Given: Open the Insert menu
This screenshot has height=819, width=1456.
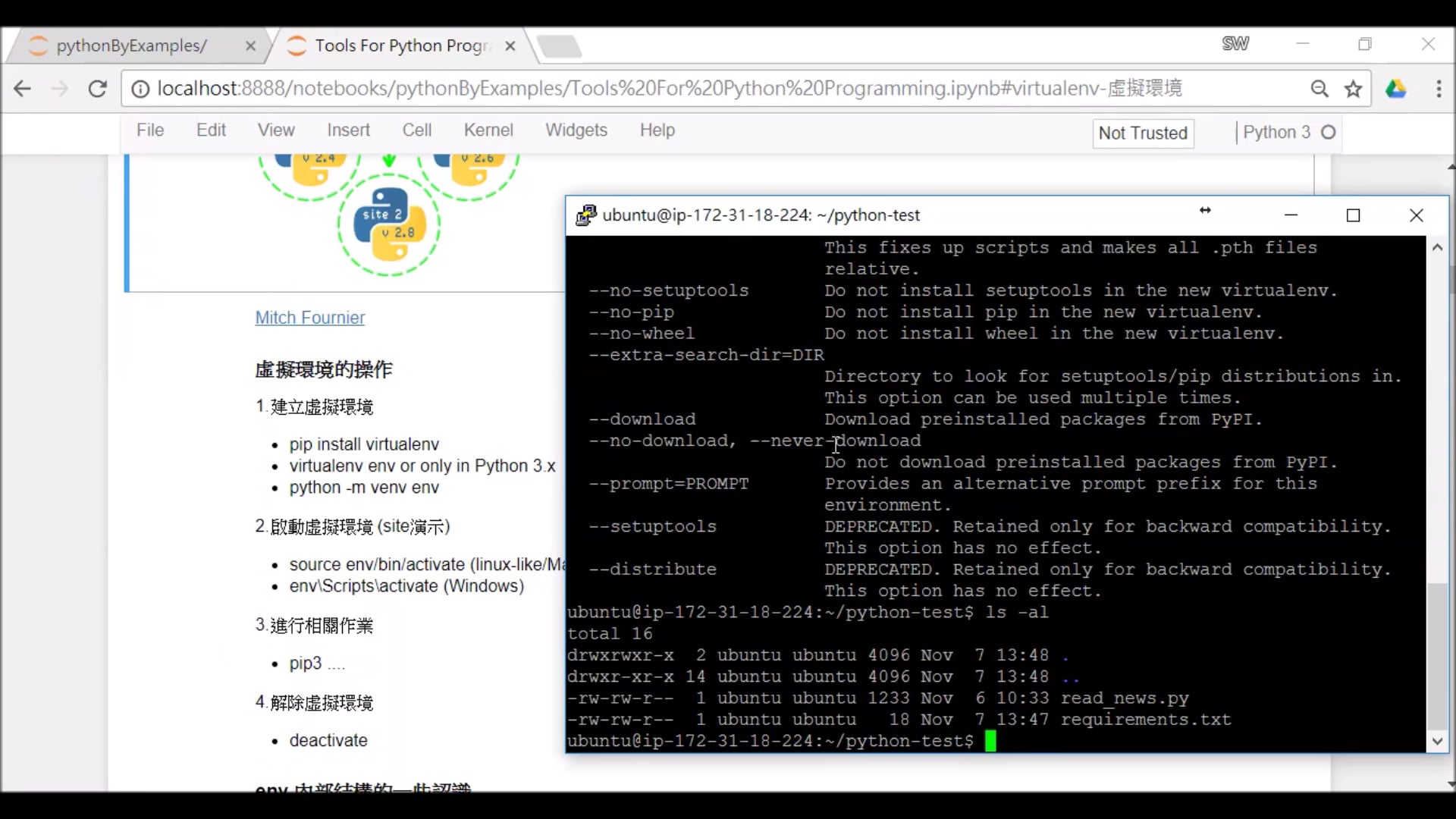Looking at the screenshot, I should coord(348,130).
